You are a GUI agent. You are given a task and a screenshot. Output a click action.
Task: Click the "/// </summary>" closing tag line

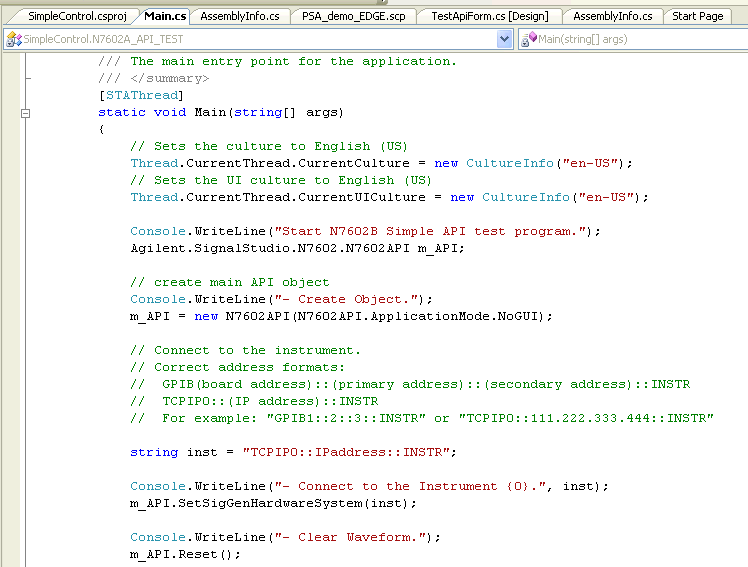[154, 79]
